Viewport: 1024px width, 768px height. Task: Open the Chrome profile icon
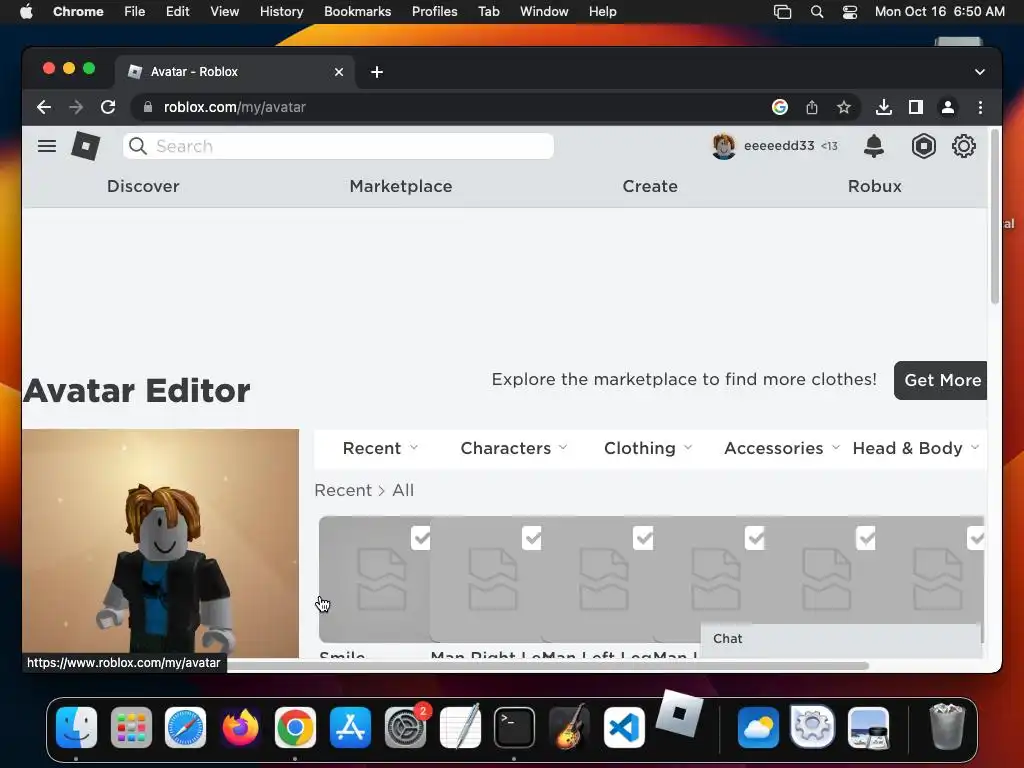948,107
